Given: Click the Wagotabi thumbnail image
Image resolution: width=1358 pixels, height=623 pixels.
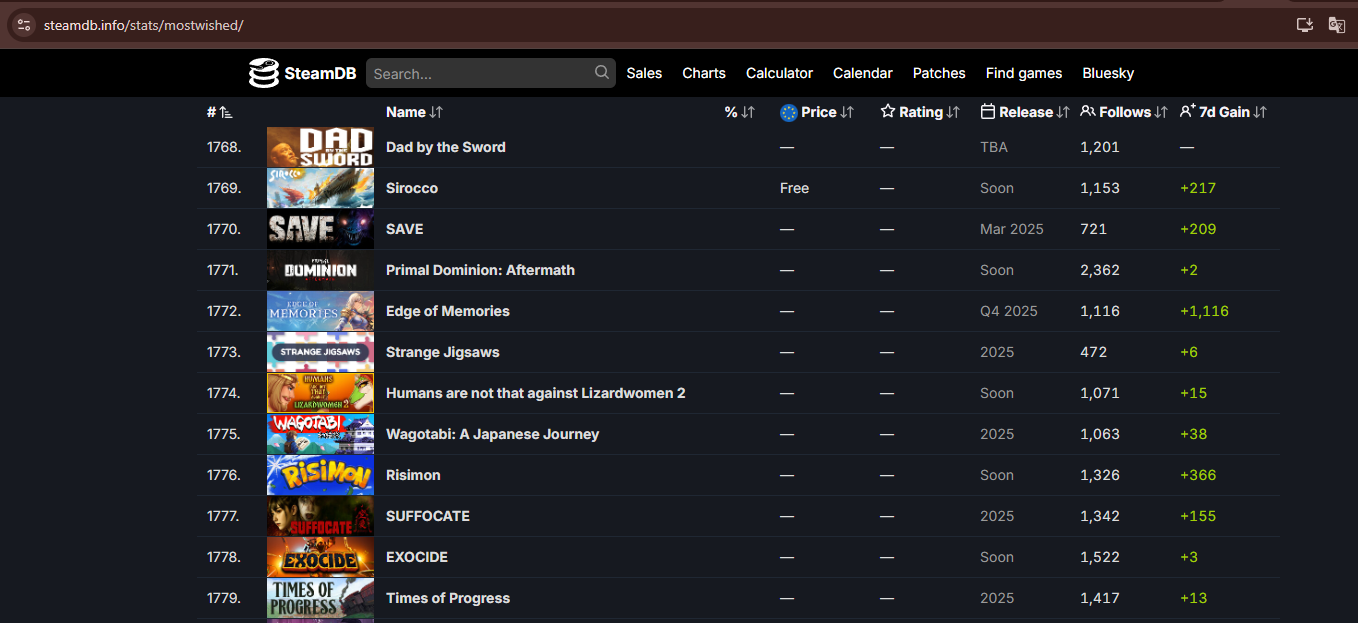Looking at the screenshot, I should pyautogui.click(x=320, y=434).
